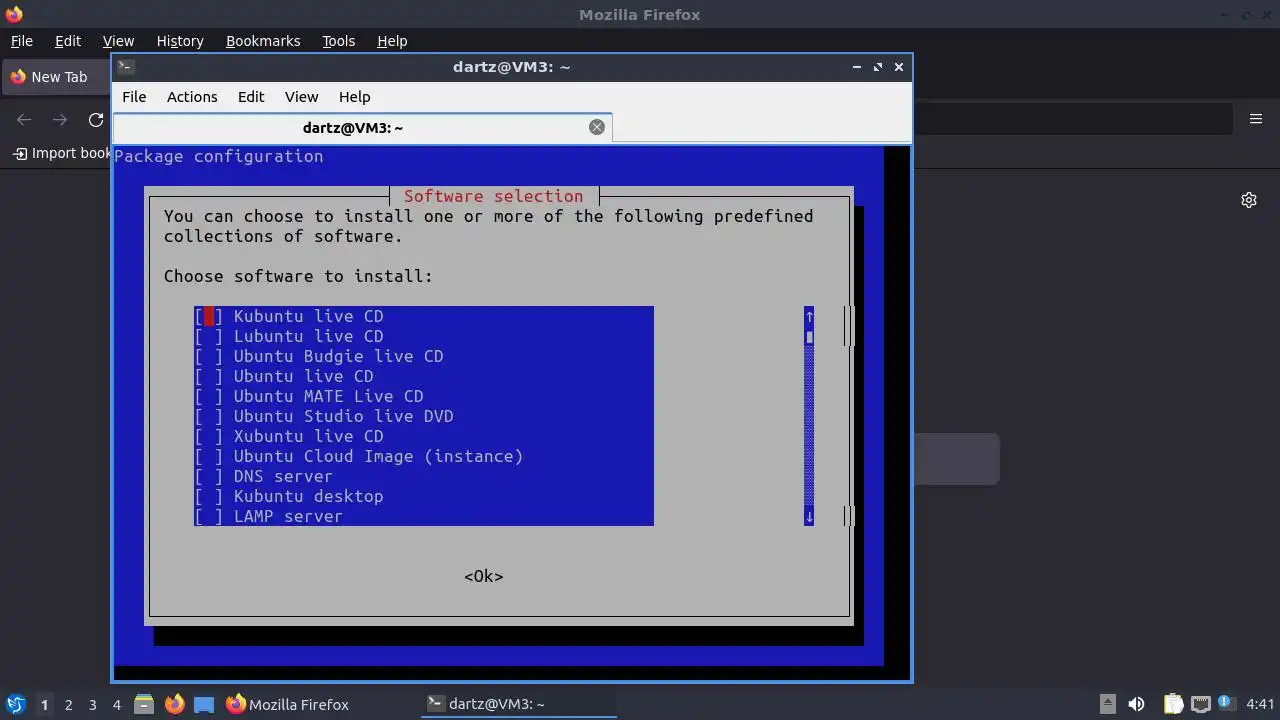Tick the Ubuntu MATE Live CD checkbox
This screenshot has width=1280, height=720.
tap(209, 396)
